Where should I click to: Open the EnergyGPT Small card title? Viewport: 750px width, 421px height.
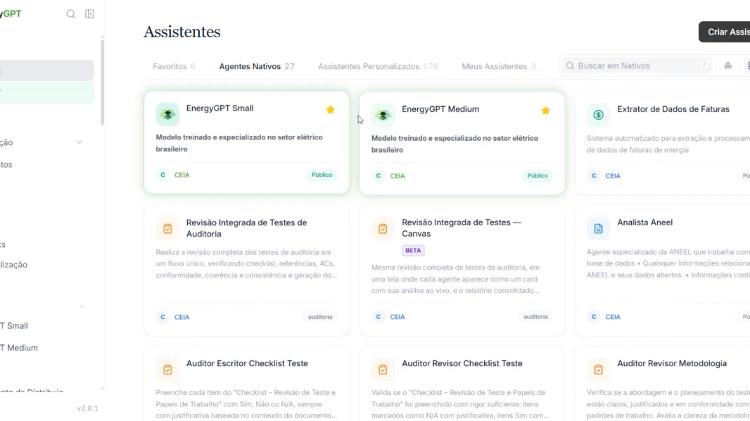(220, 108)
